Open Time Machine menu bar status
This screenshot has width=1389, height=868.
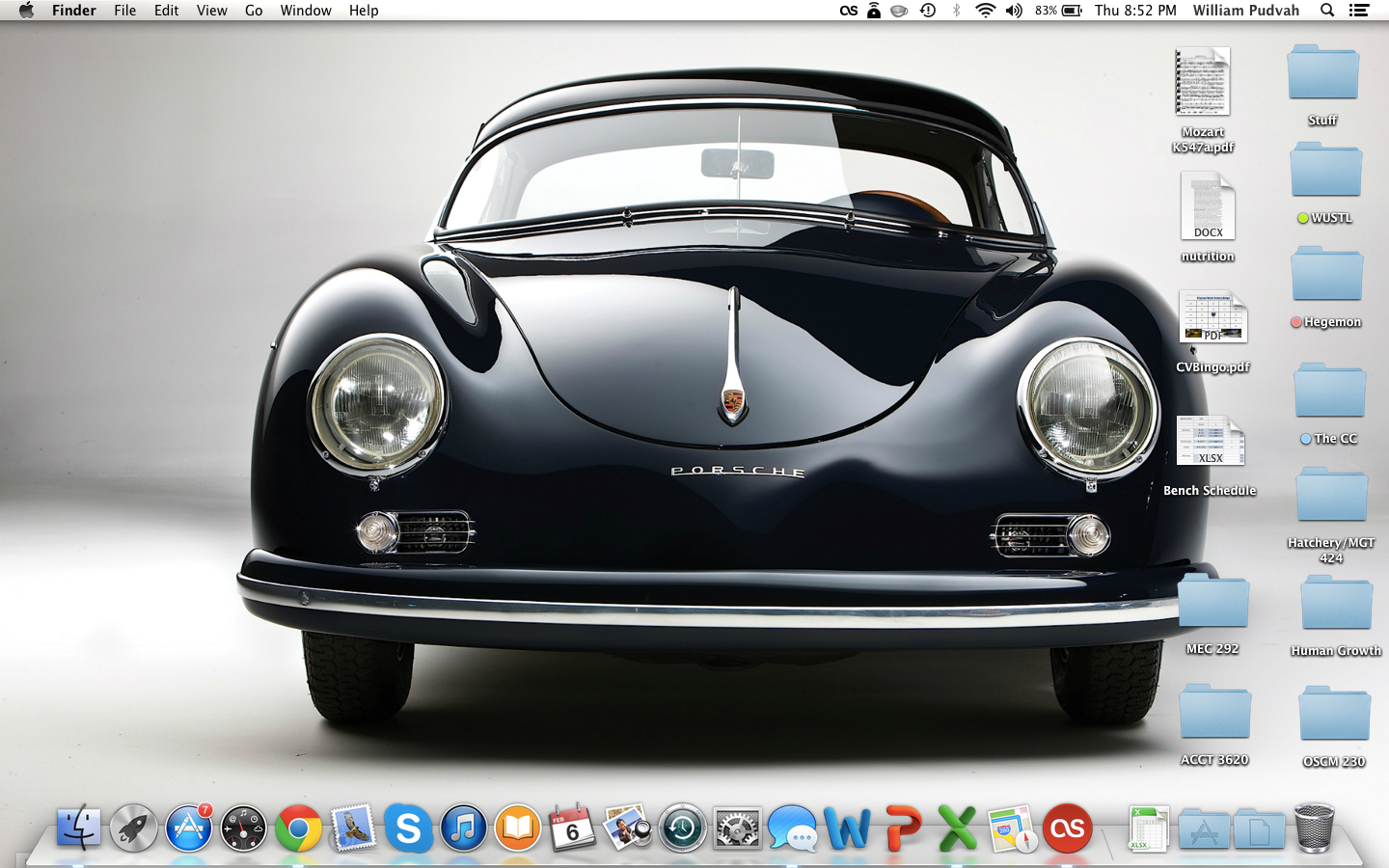pos(928,11)
